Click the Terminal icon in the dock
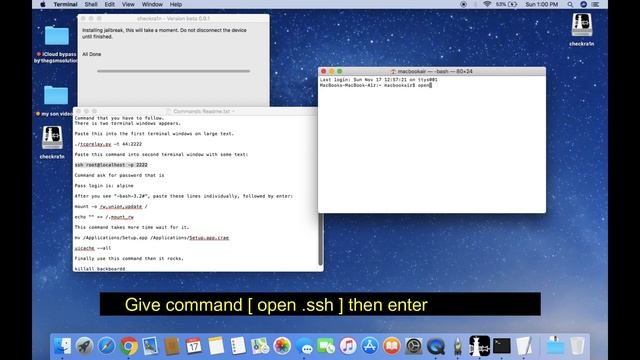This screenshot has height=360, width=640. (502, 346)
